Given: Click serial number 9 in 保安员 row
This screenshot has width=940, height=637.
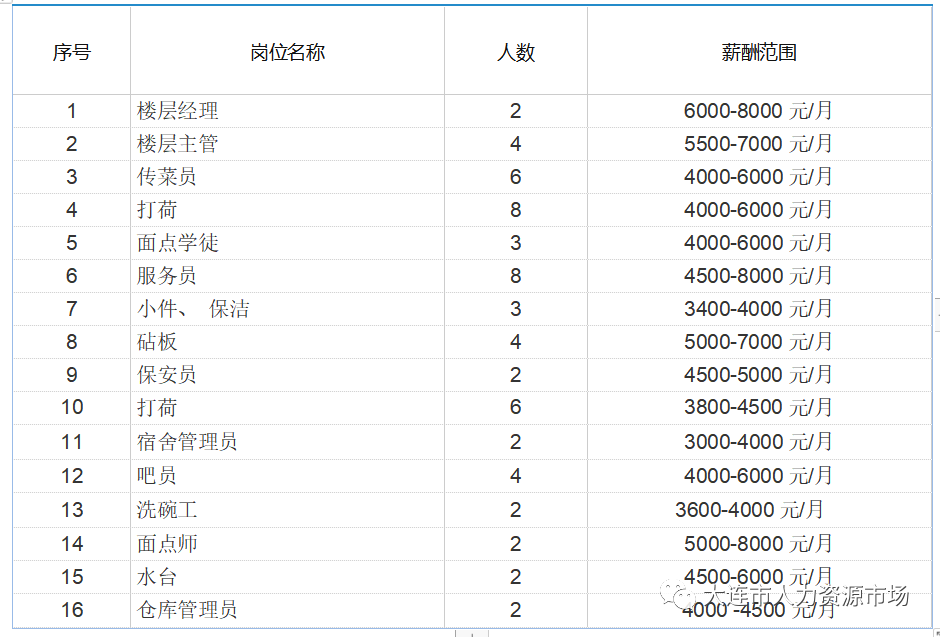Looking at the screenshot, I should click(x=72, y=375).
